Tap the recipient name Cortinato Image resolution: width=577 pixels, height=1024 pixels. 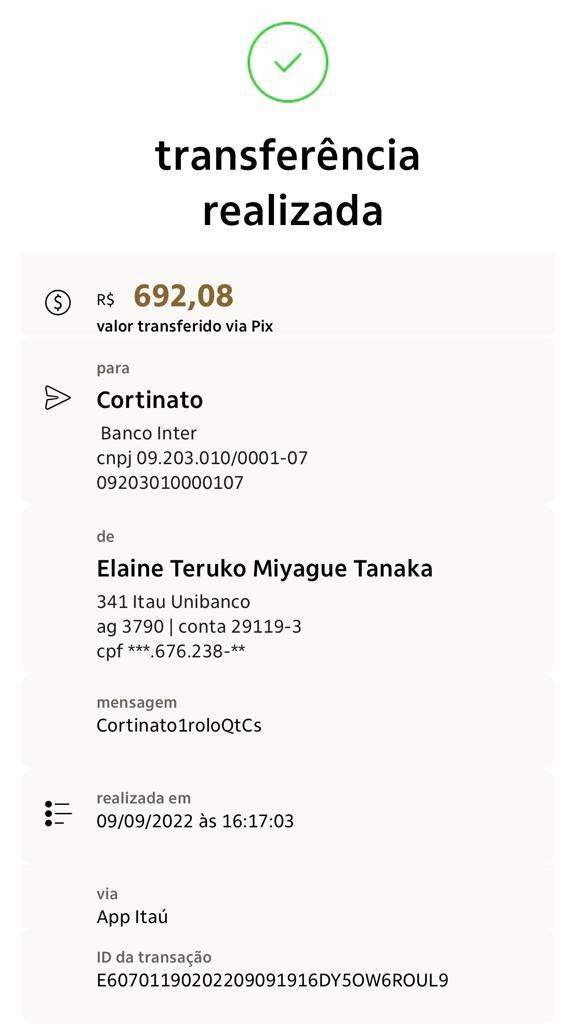click(149, 400)
